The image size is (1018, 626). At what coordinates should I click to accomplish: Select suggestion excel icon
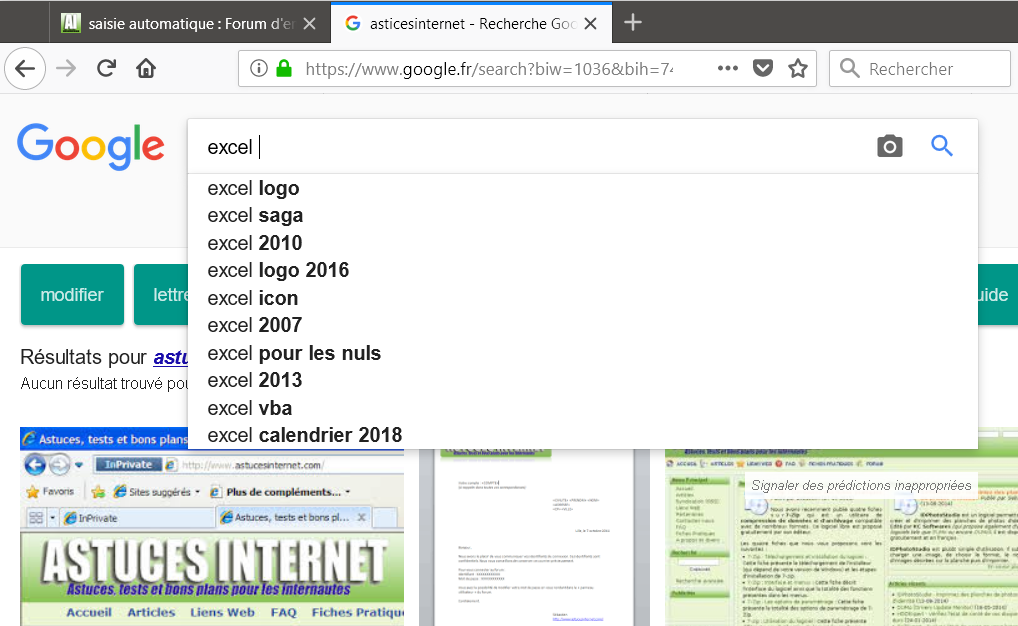[x=582, y=298]
